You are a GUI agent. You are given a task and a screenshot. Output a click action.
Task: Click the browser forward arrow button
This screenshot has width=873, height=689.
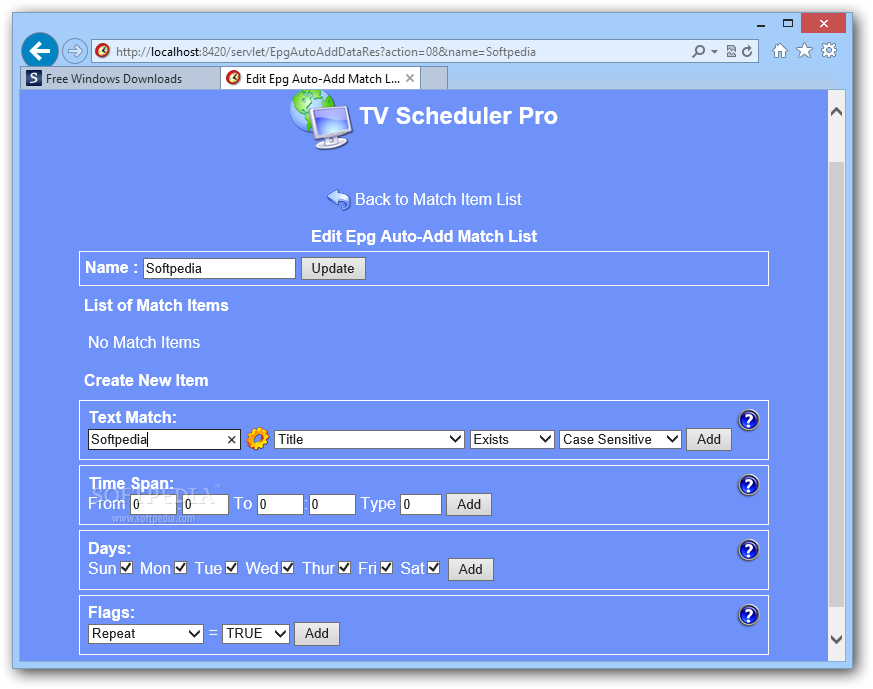[75, 51]
